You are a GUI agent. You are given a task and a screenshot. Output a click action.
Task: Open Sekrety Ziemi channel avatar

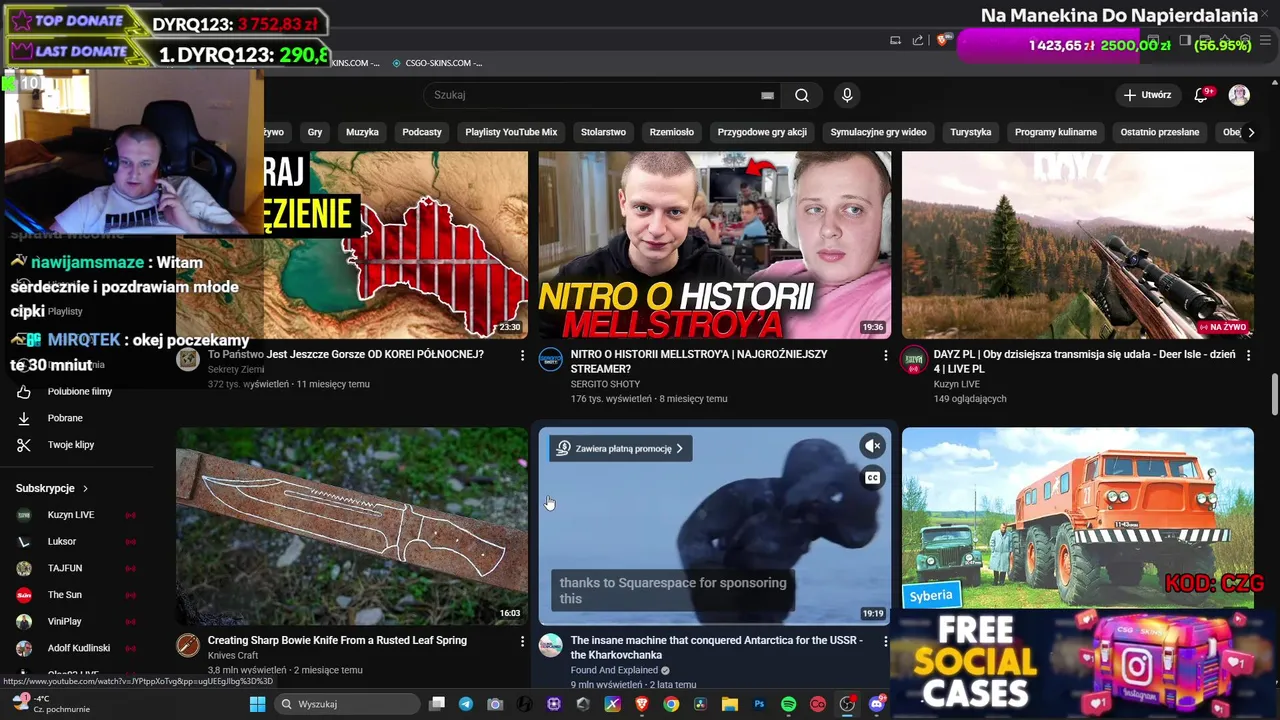188,359
